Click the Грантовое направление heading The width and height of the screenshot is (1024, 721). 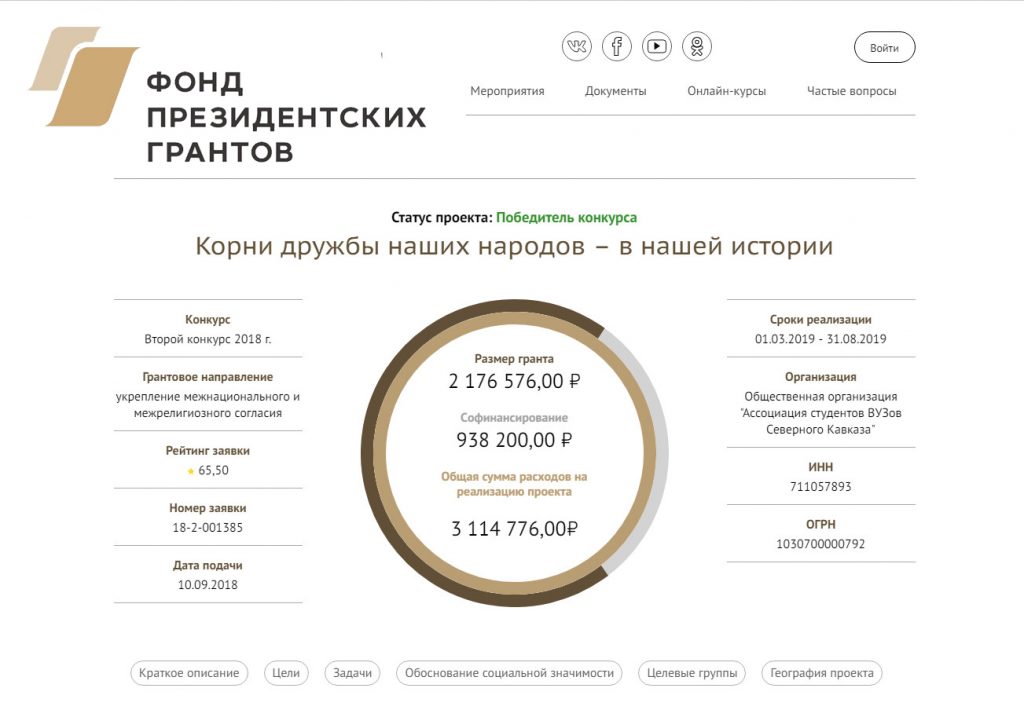208,377
